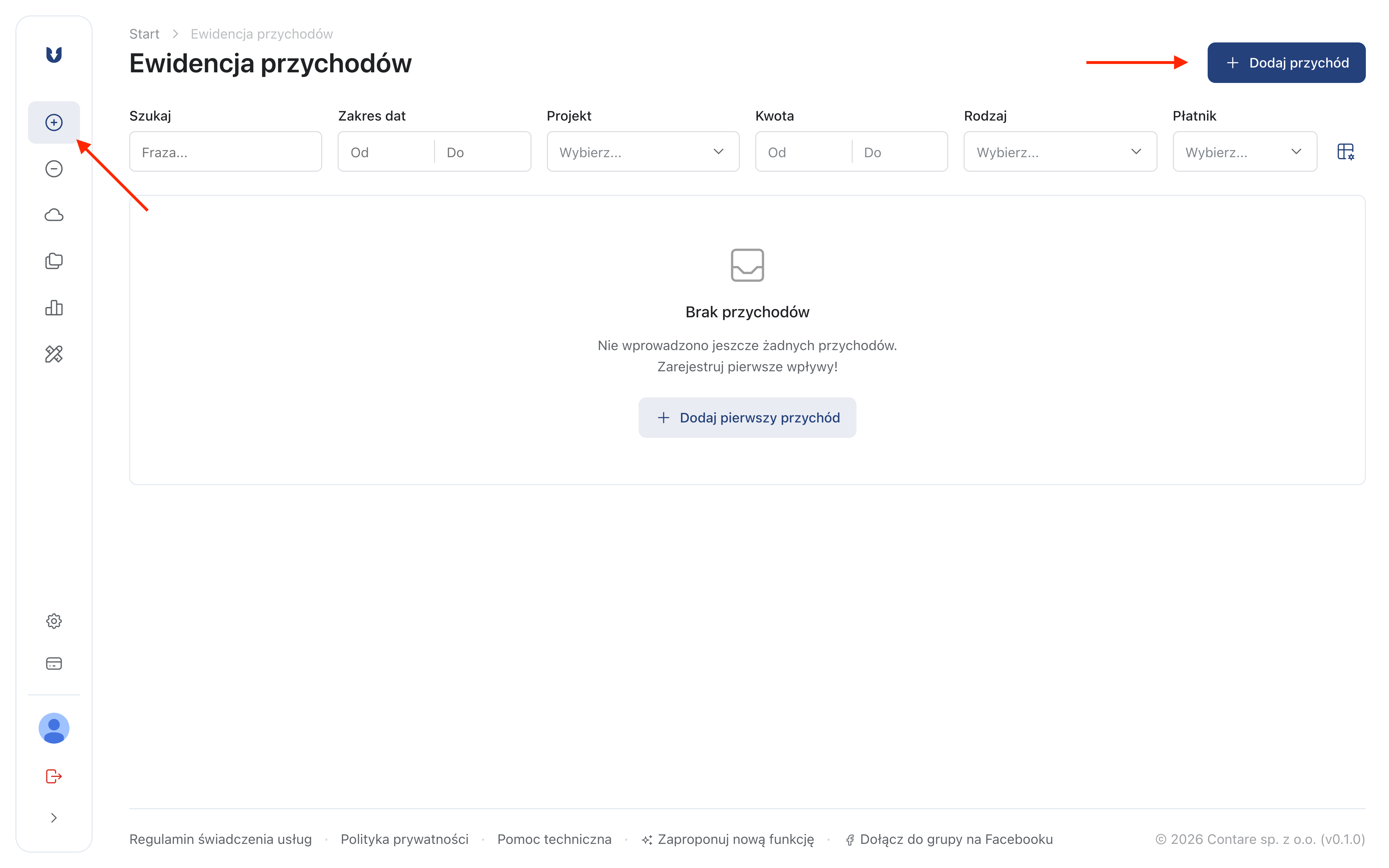Image resolution: width=1389 pixels, height=868 pixels.
Task: Click the Brak przychodów heading text
Action: (x=747, y=312)
